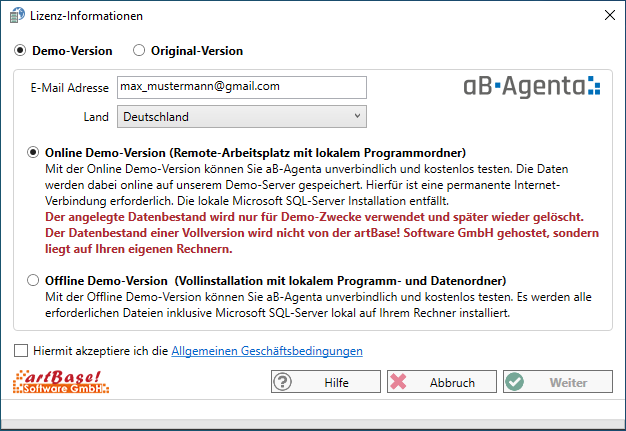This screenshot has width=626, height=431.
Task: Select the Original-Version radio button
Action: tap(139, 51)
